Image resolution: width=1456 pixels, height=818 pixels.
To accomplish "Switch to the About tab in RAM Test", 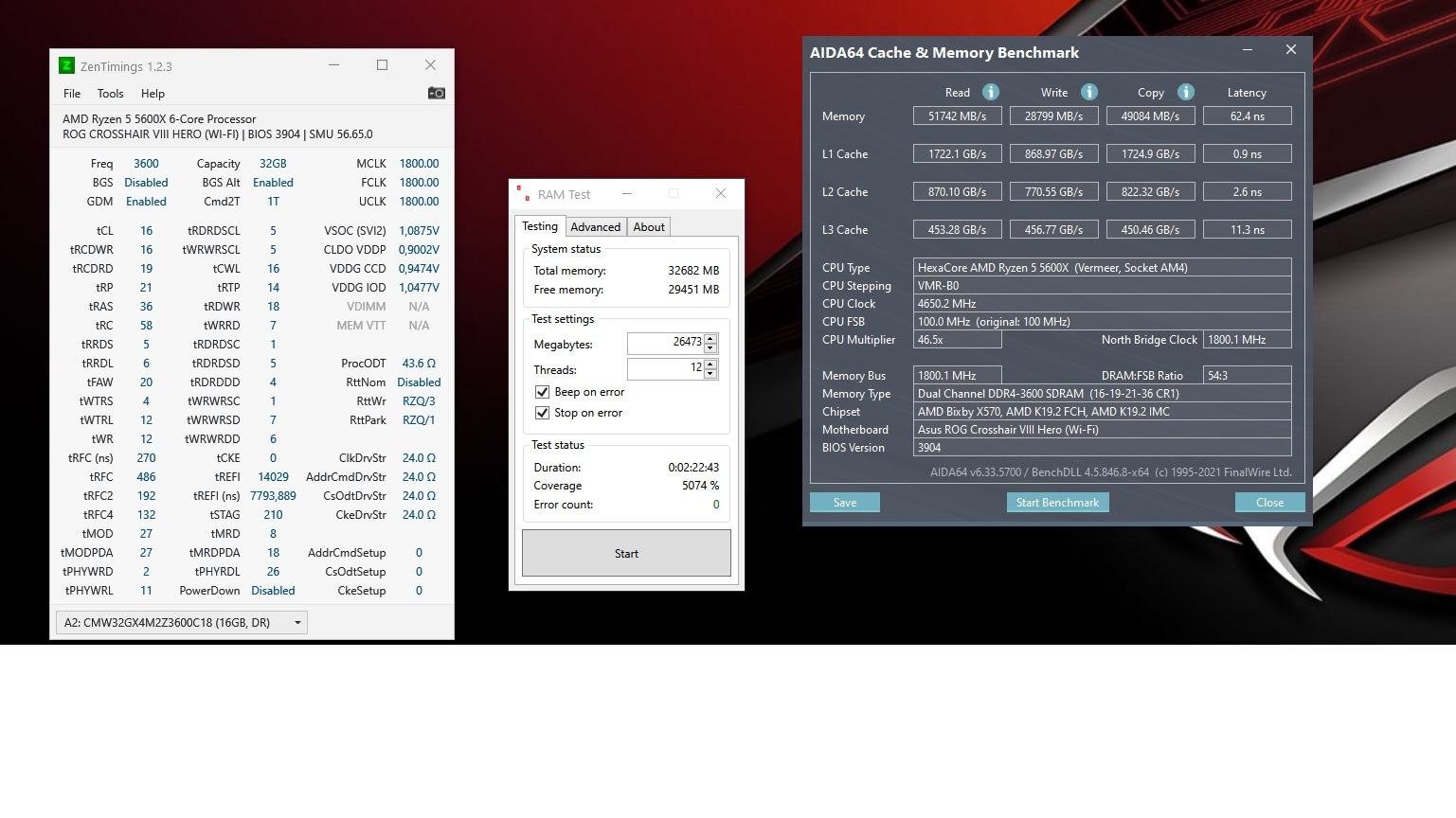I will [x=649, y=227].
